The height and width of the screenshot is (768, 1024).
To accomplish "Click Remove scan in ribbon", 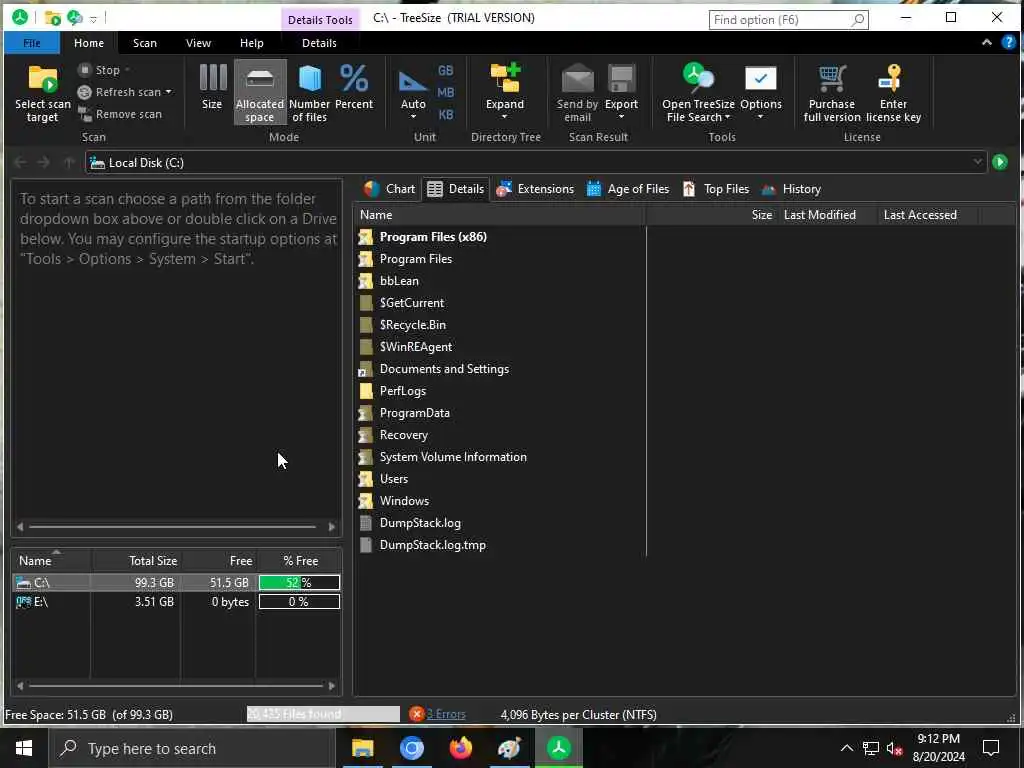I will click(x=120, y=114).
